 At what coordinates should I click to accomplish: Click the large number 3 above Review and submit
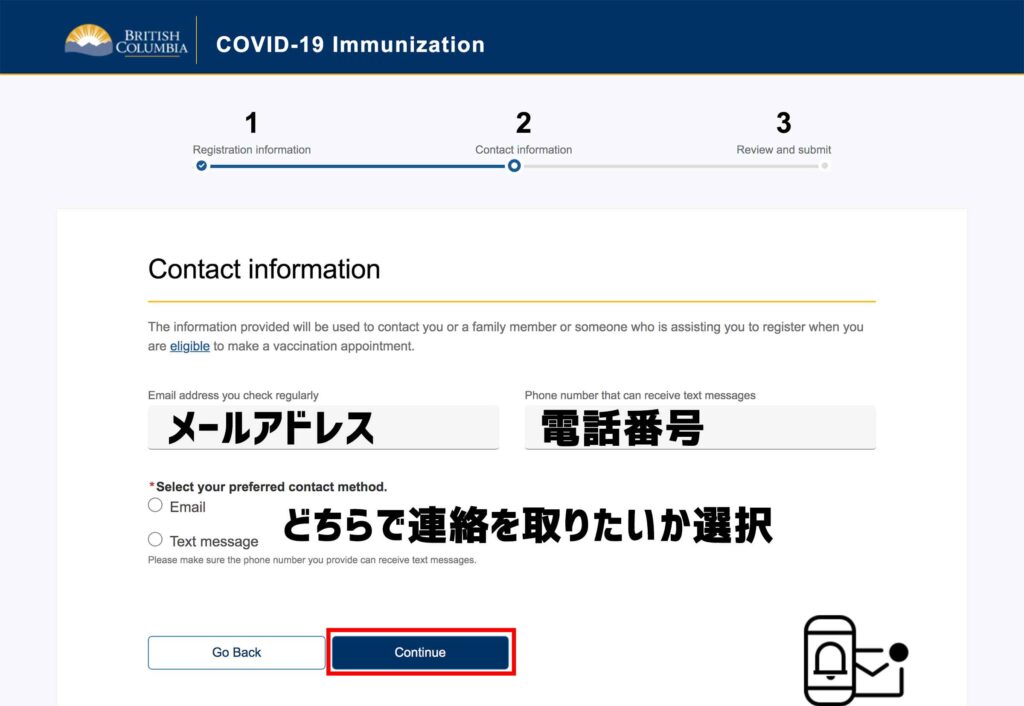(x=783, y=123)
